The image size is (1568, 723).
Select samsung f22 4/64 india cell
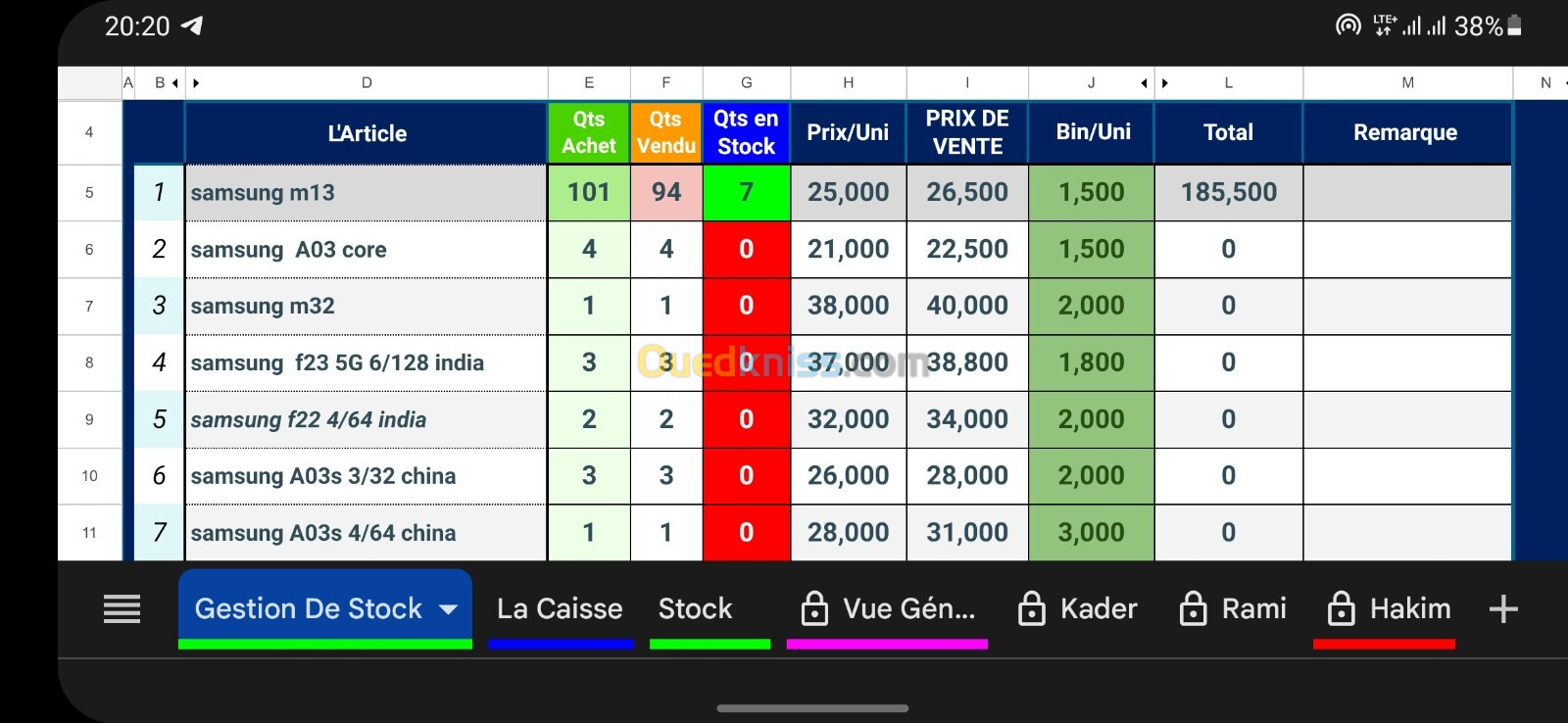tap(367, 419)
